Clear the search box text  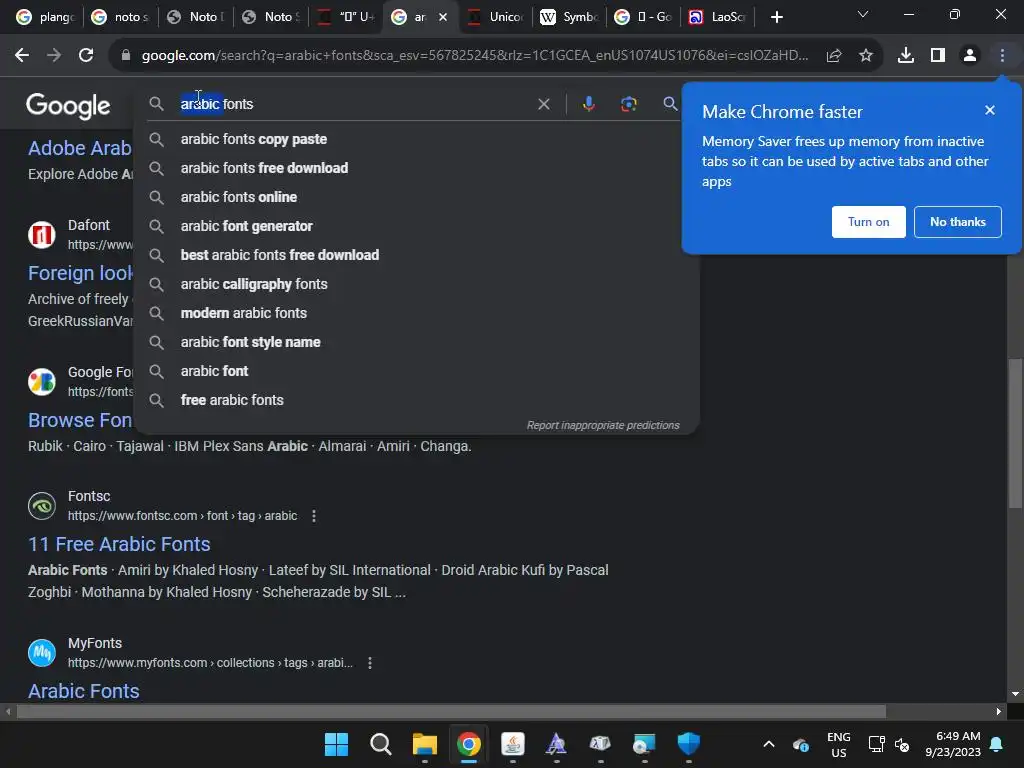[543, 104]
